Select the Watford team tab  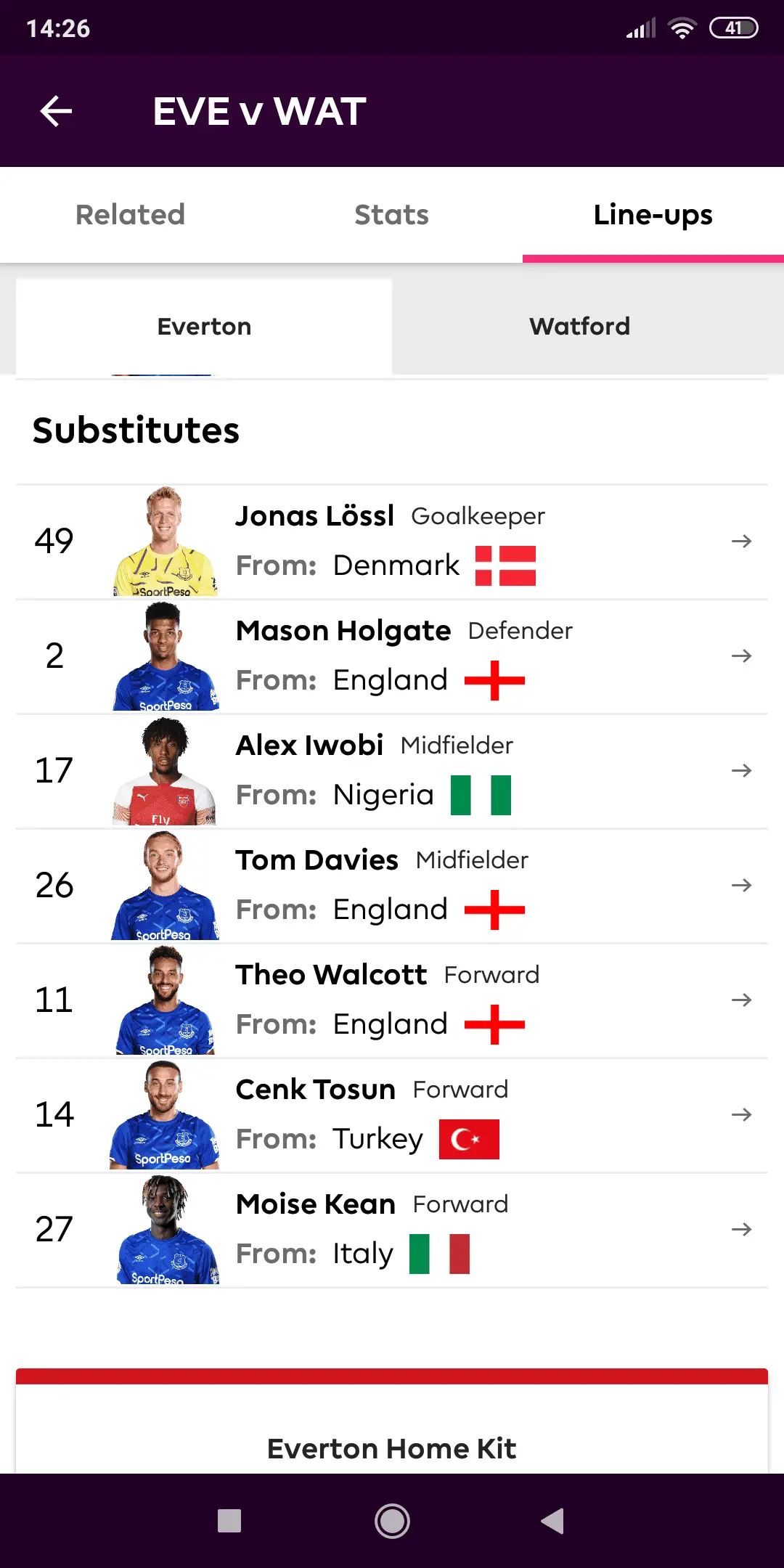579,327
